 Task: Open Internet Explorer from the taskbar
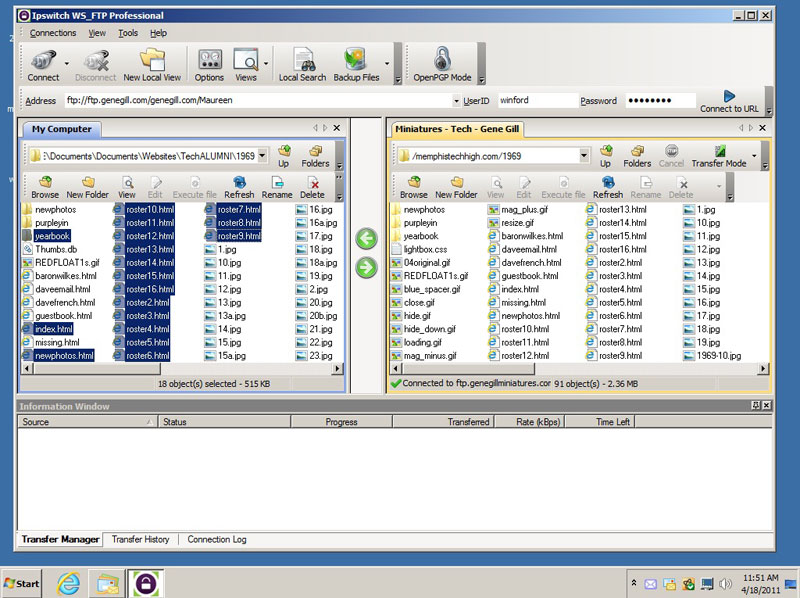[68, 584]
